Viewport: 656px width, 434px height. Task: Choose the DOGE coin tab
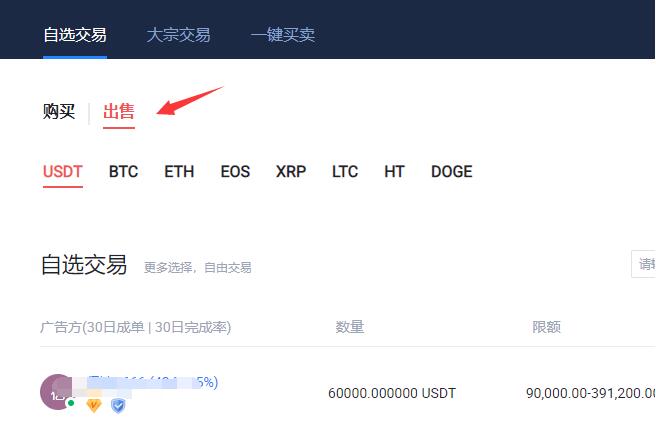coord(451,172)
